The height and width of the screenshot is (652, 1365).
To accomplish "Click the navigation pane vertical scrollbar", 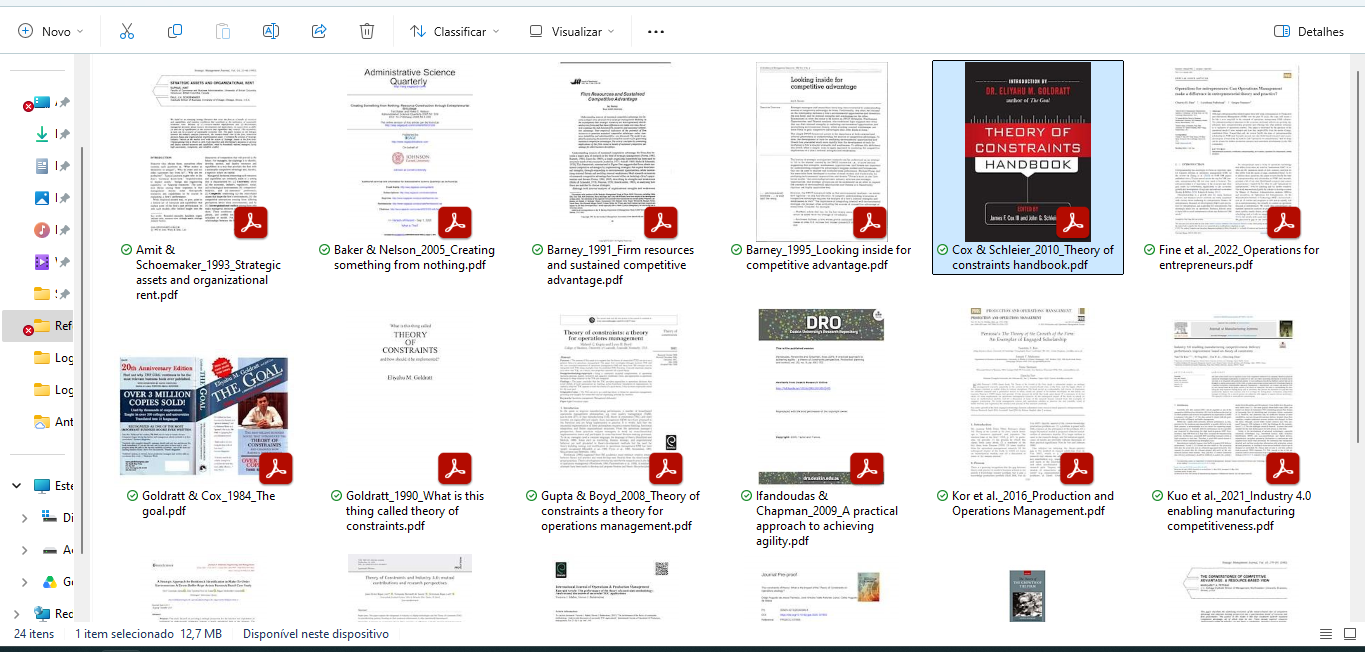I will (84, 350).
